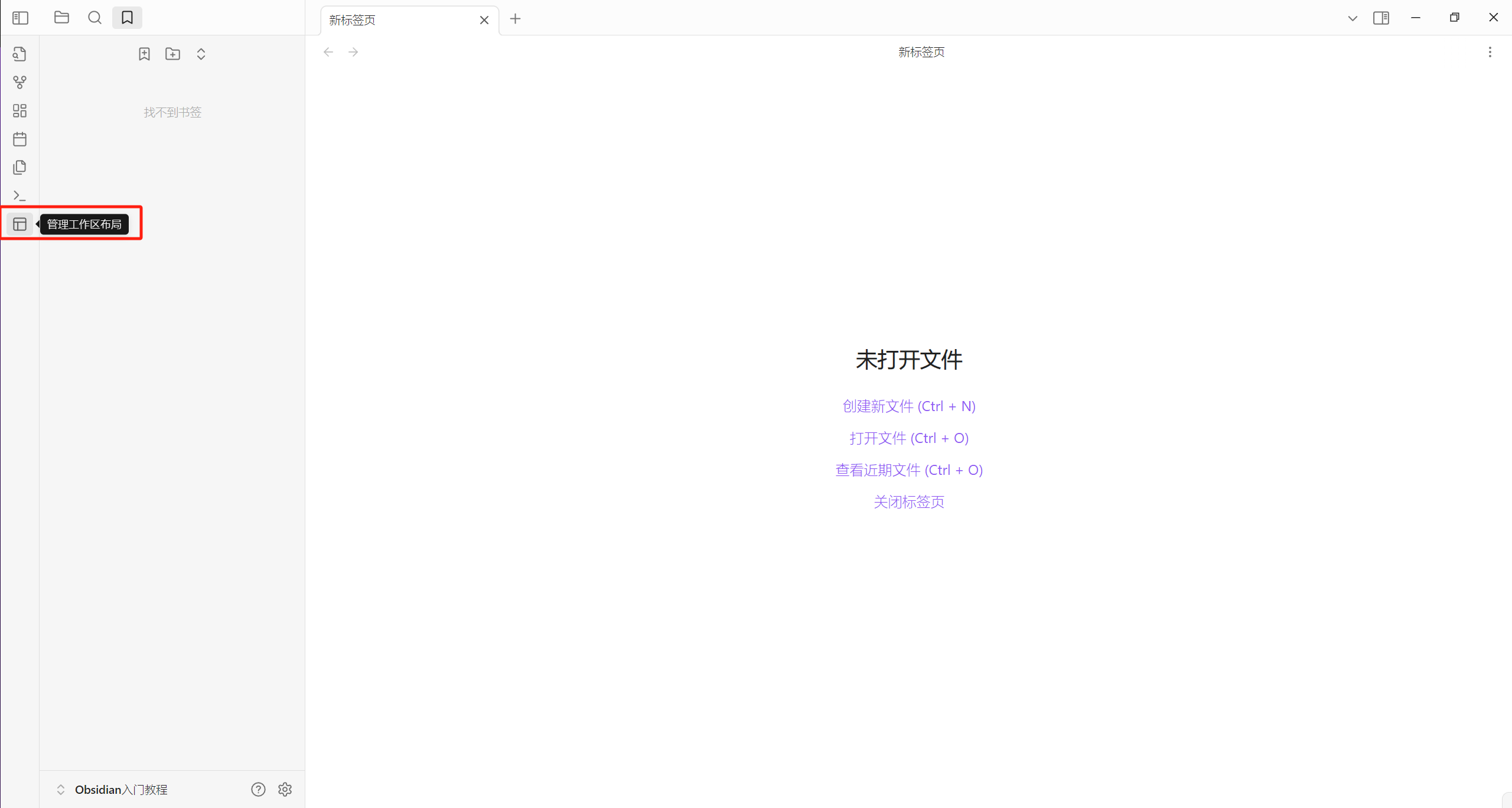Open the quick switcher ribbon icon
This screenshot has width=1512, height=808.
[19, 54]
